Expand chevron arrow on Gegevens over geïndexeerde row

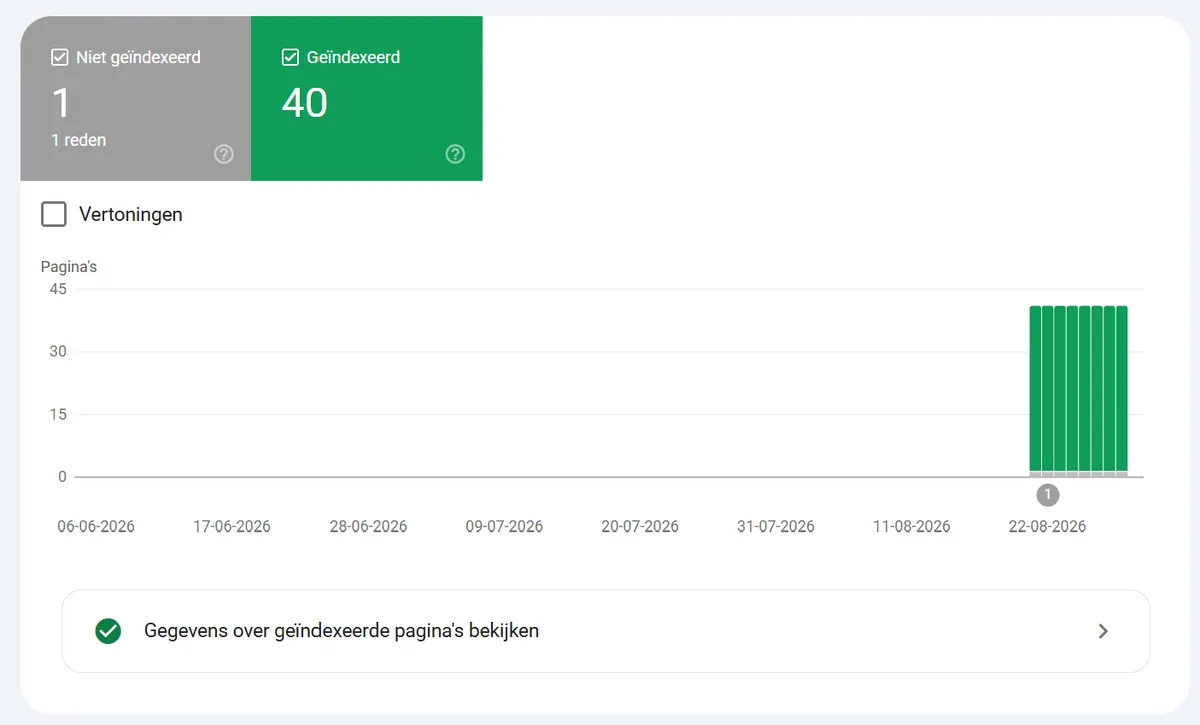[x=1103, y=631]
